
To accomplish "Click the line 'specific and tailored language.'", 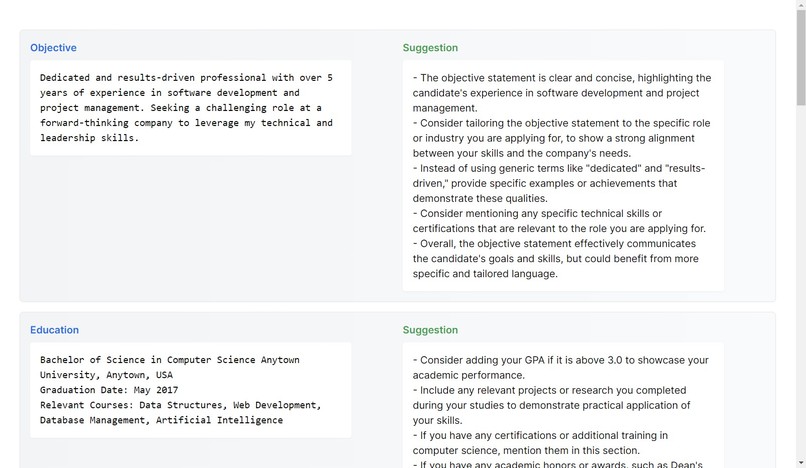I will pyautogui.click(x=485, y=274).
